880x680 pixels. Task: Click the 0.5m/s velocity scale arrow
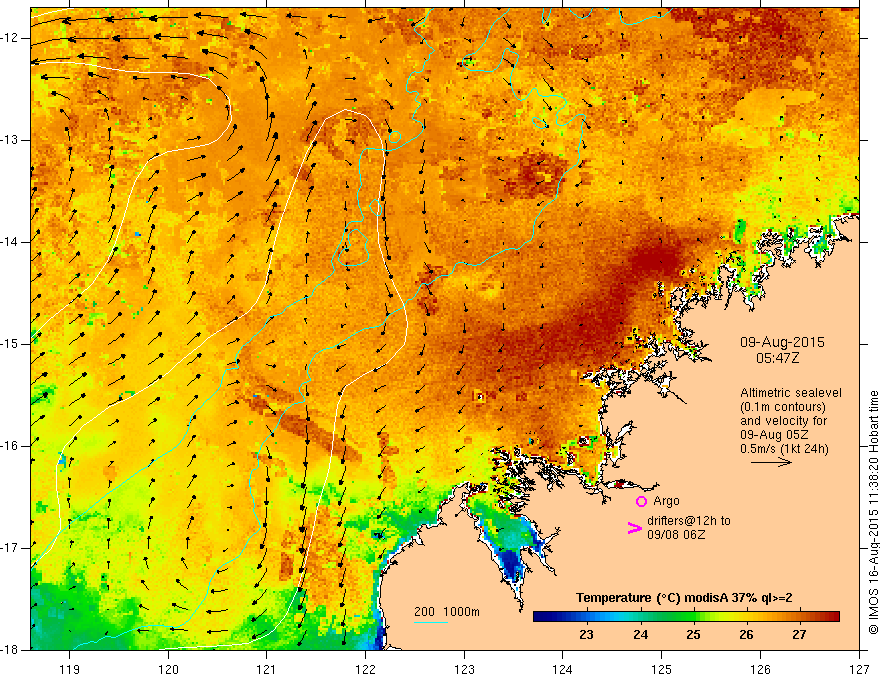pyautogui.click(x=771, y=462)
